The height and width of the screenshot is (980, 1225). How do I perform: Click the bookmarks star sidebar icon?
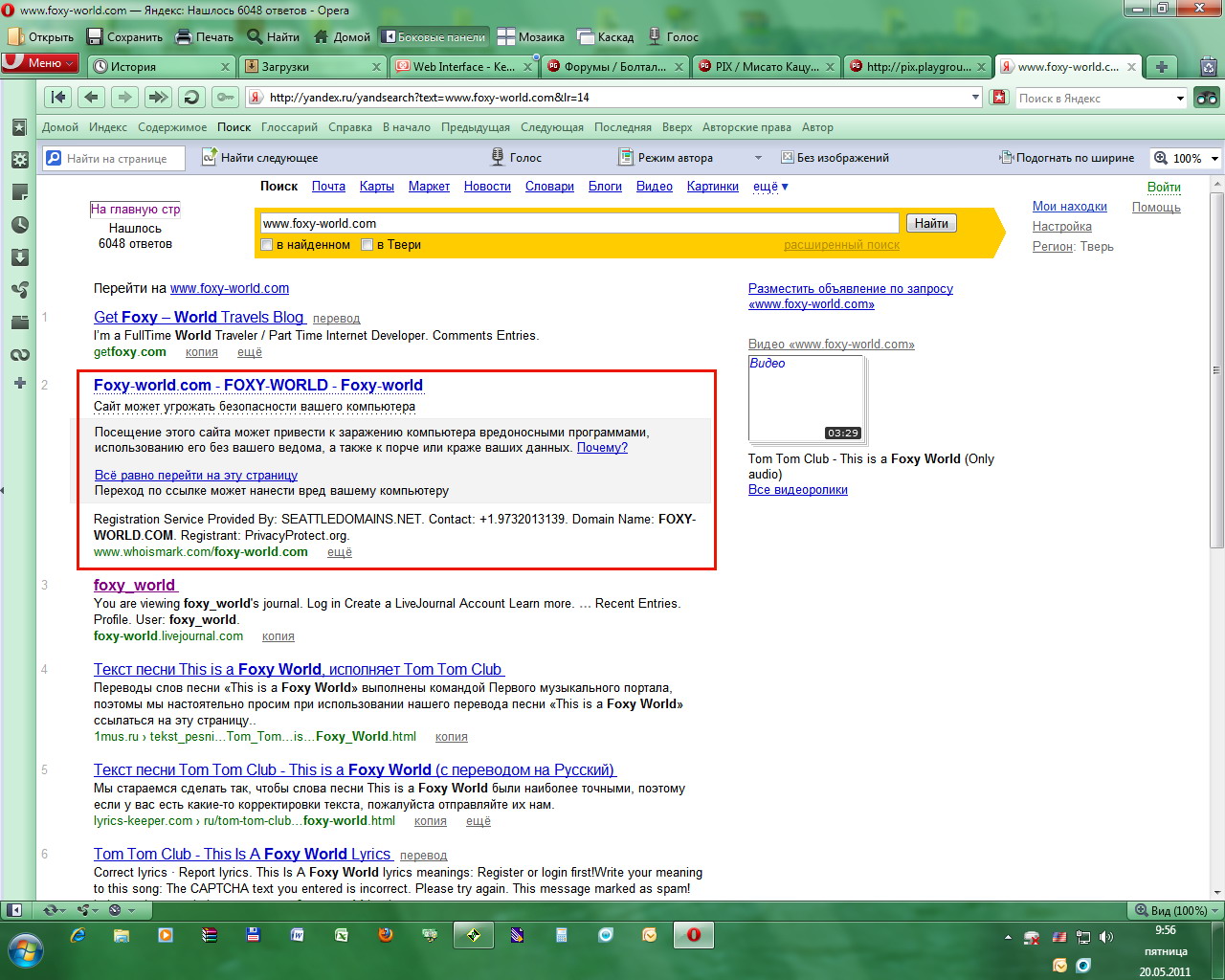tap(19, 127)
